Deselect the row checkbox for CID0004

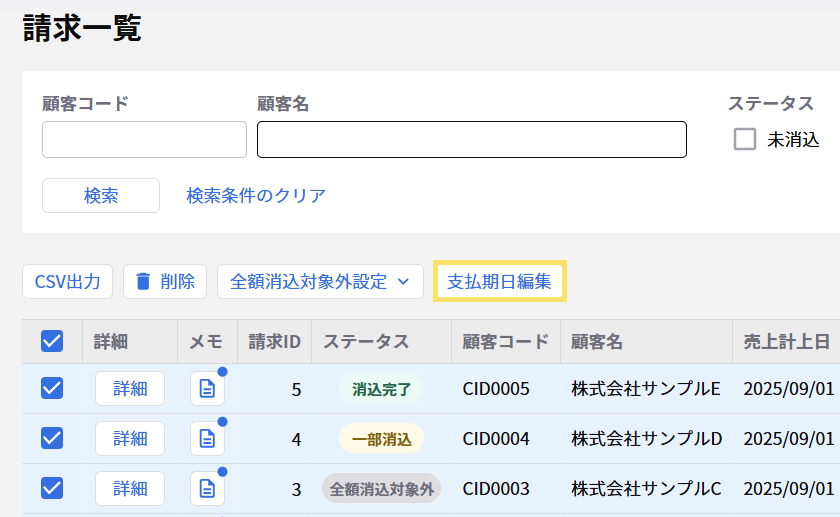[x=52, y=438]
